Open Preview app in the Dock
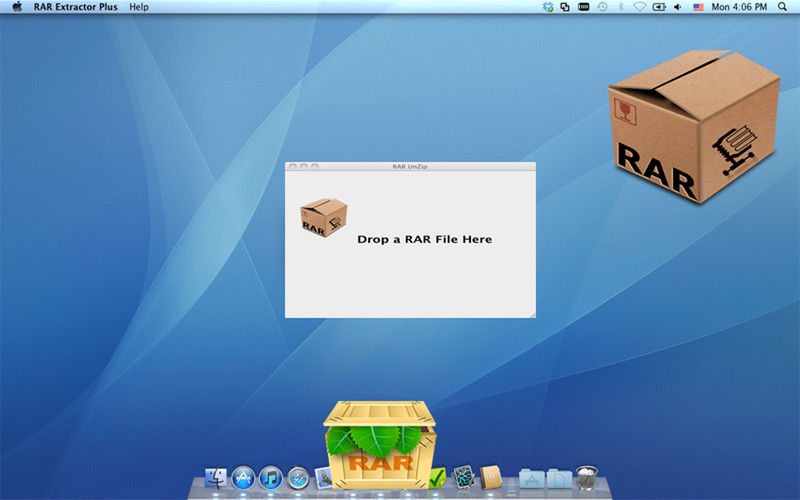 (x=321, y=478)
